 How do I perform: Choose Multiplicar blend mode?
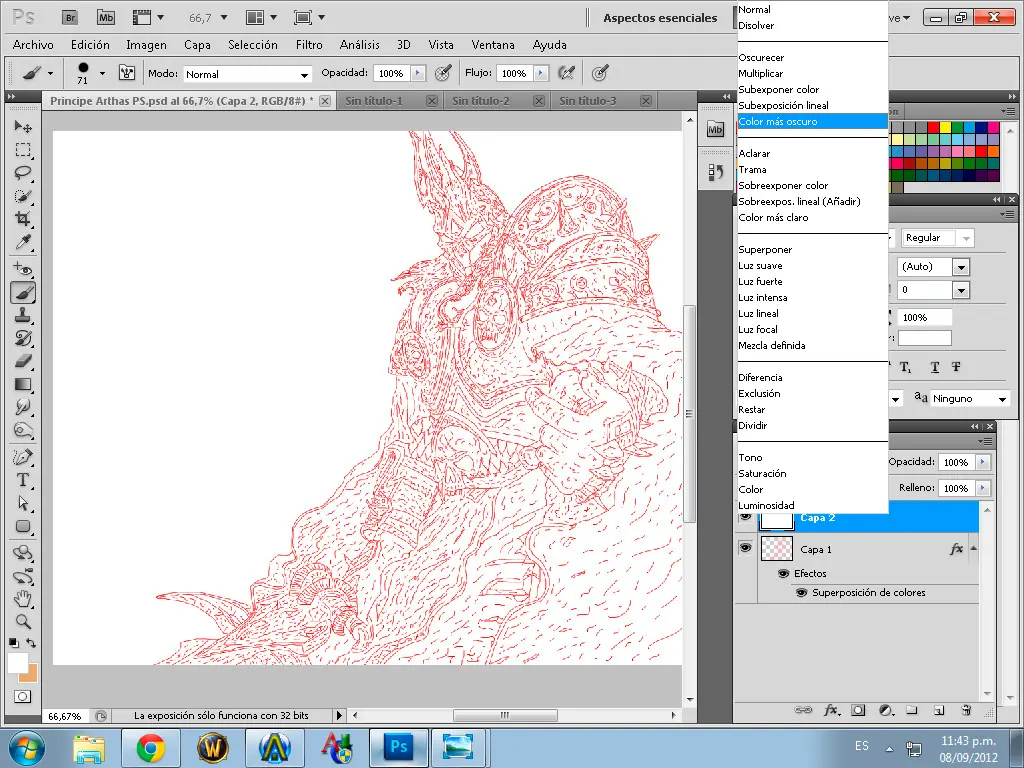(x=761, y=74)
